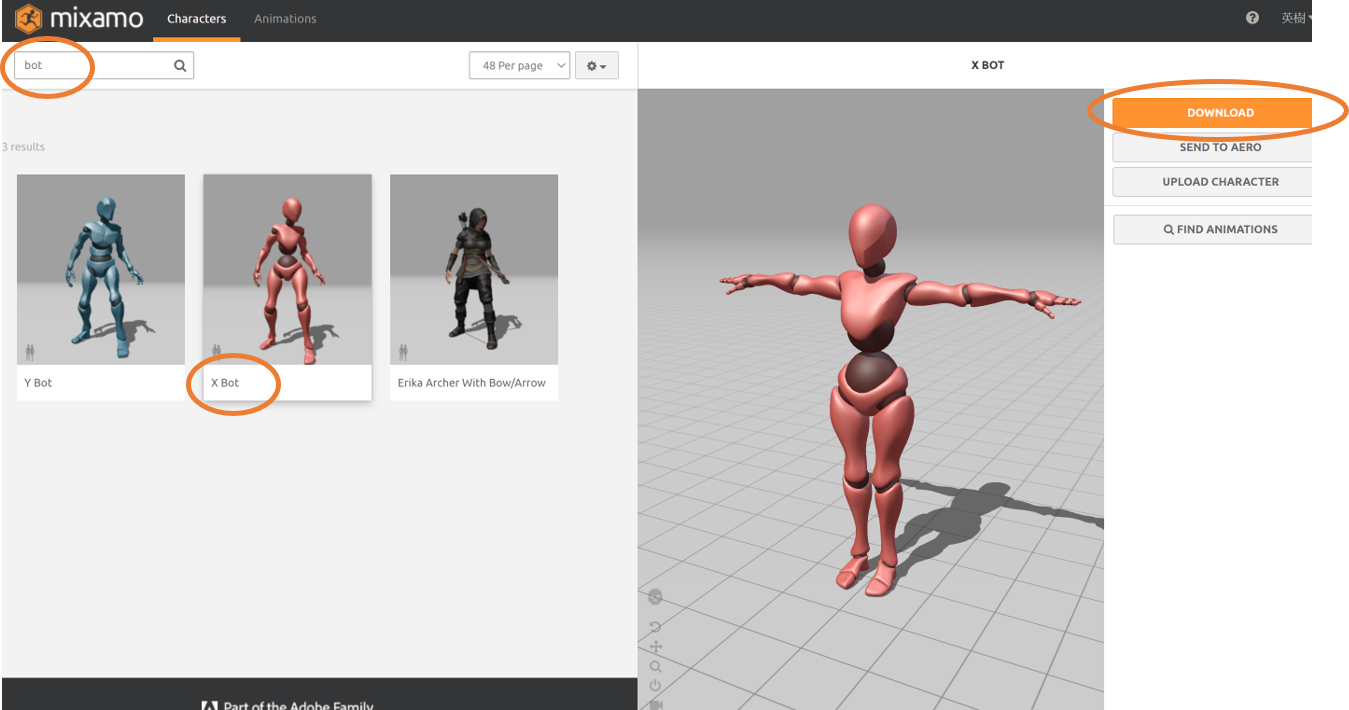Select the Y Bot character thumbnail

click(101, 270)
